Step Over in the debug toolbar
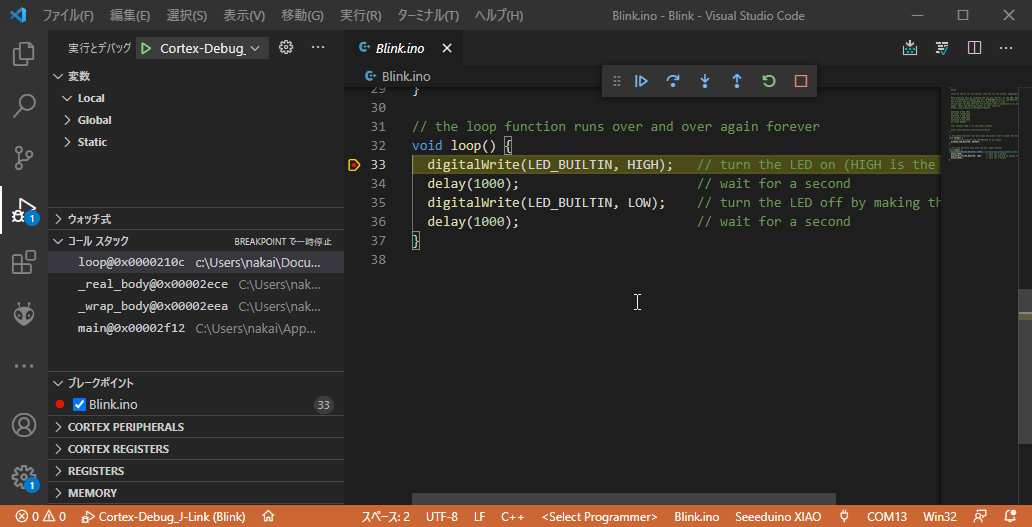Viewport: 1032px width, 527px height. [673, 81]
